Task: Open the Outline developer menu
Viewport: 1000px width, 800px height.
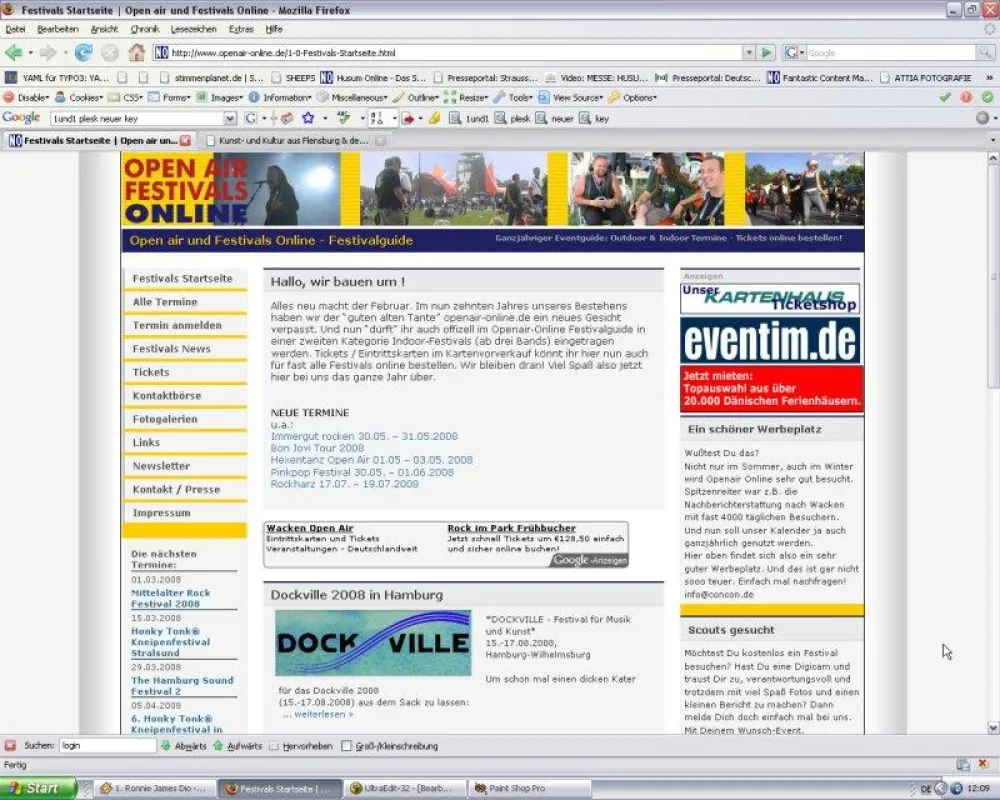Action: (x=416, y=98)
